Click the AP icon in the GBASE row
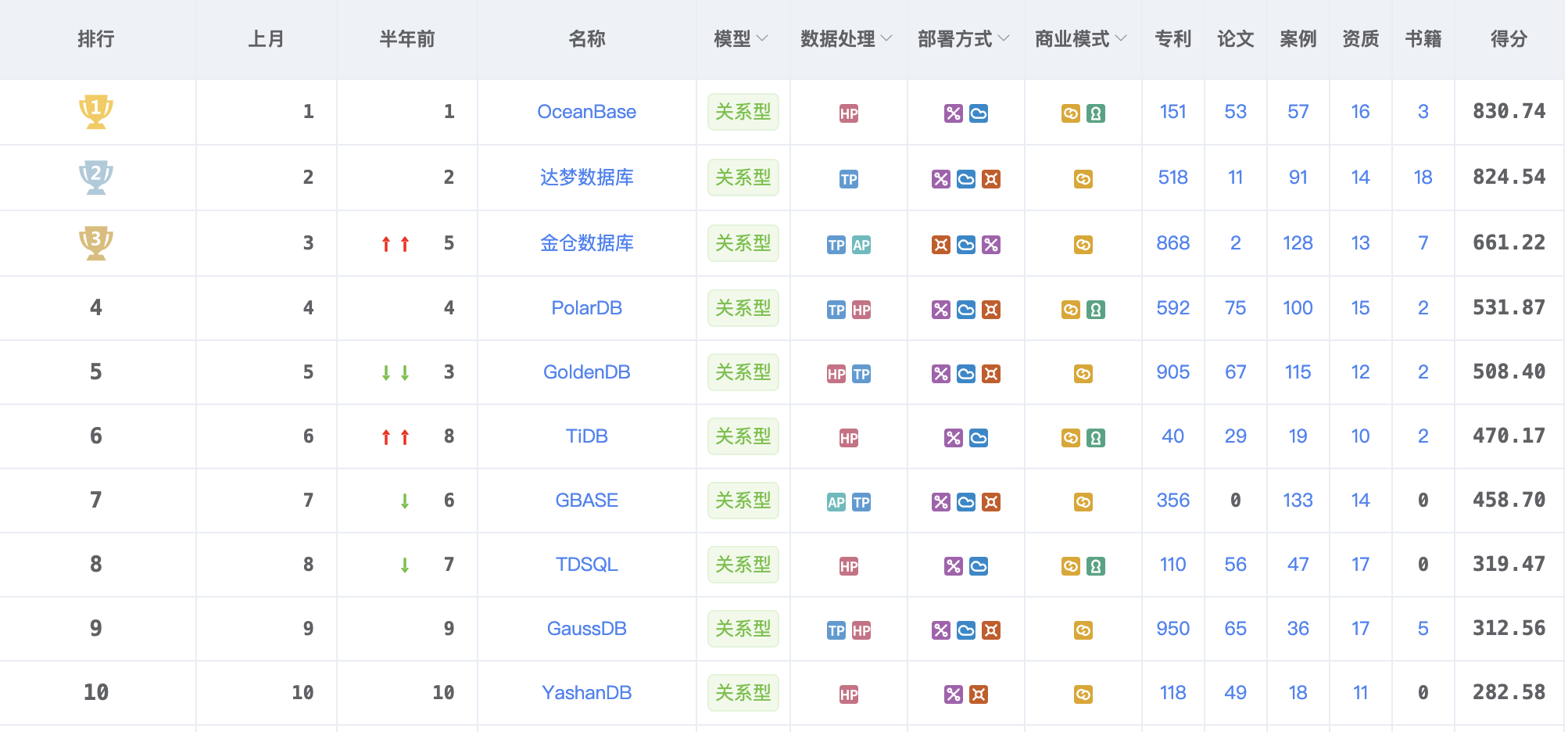Screen dimensions: 1568x732 click(x=836, y=502)
